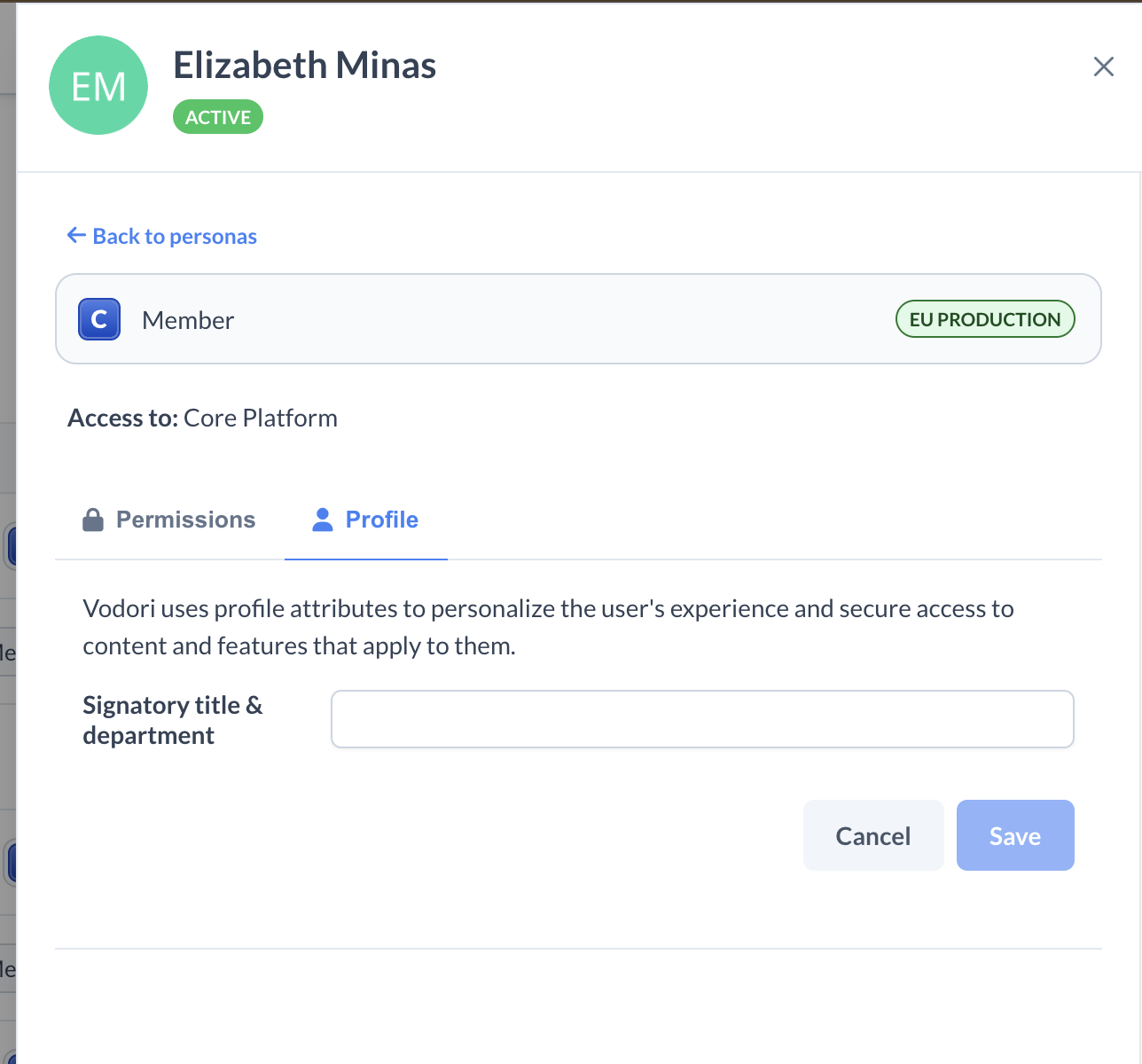Screen dimensions: 1142x1064
Task: Click the person icon beside Profile
Action: (x=323, y=520)
